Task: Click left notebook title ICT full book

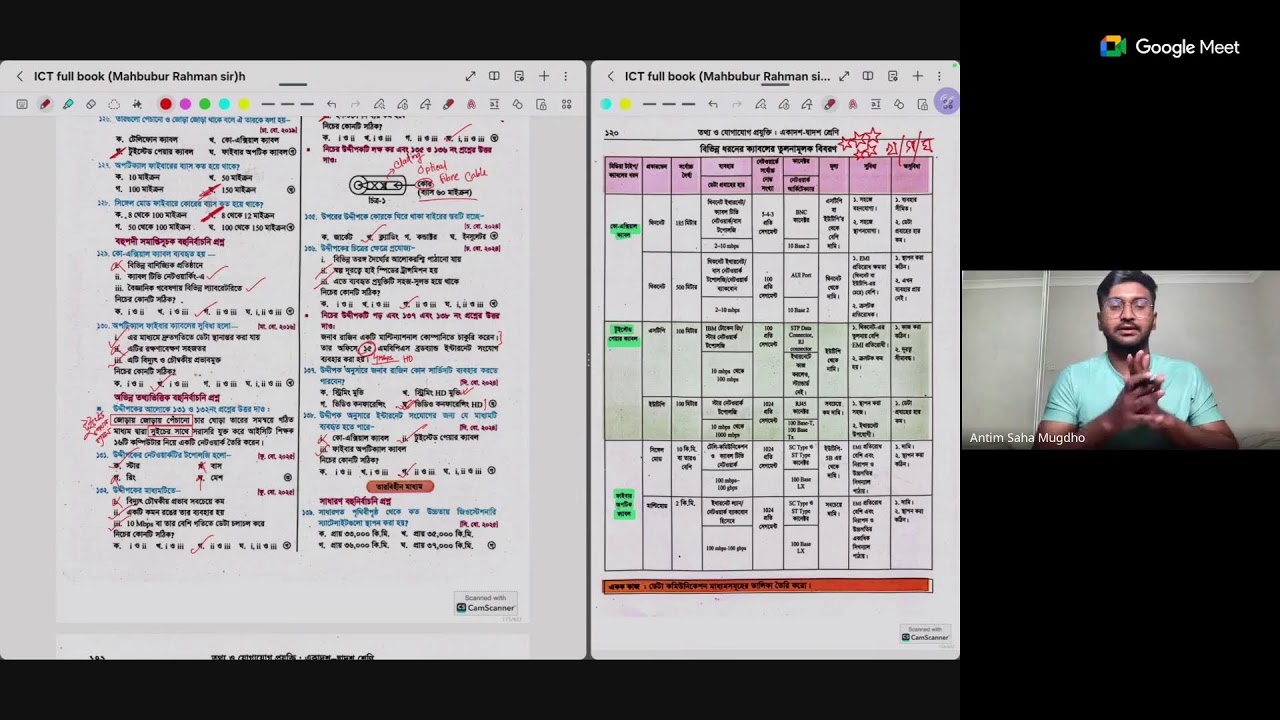Action: [140, 76]
